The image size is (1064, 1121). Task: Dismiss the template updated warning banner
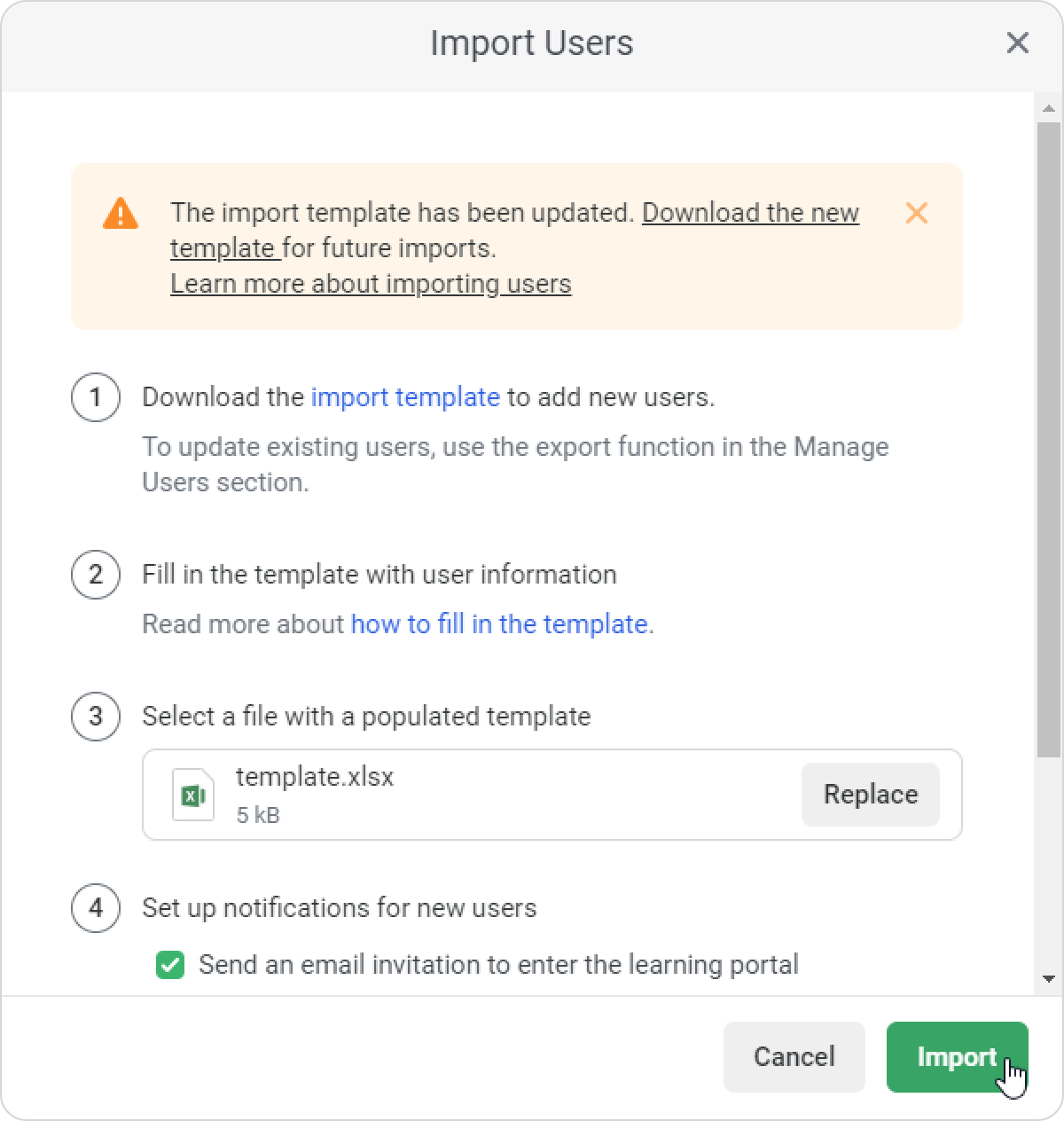point(916,213)
